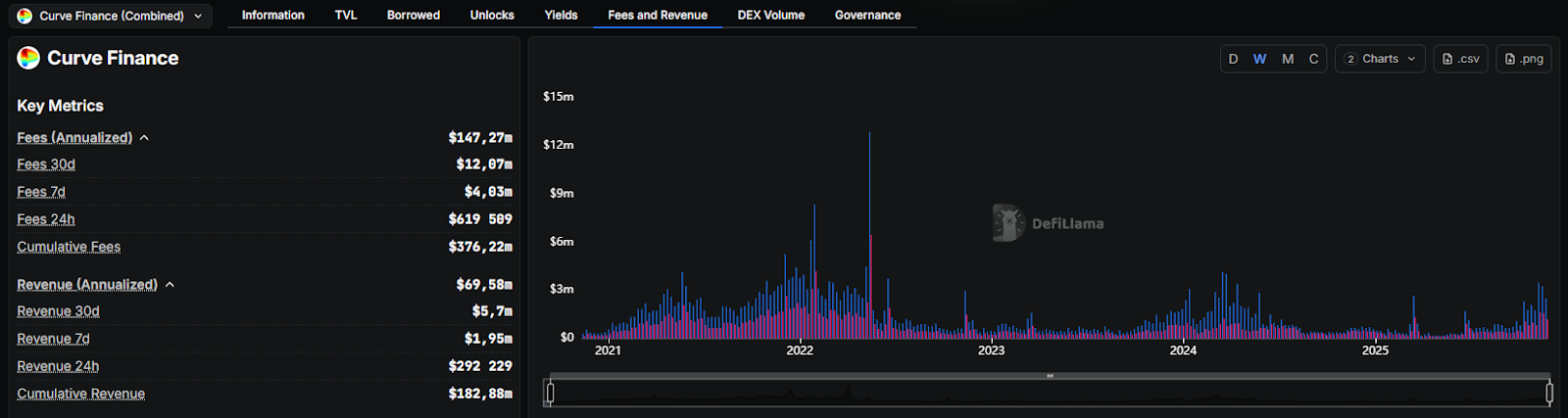Open the DEX Volume tab
This screenshot has height=418, width=1568.
tap(770, 15)
